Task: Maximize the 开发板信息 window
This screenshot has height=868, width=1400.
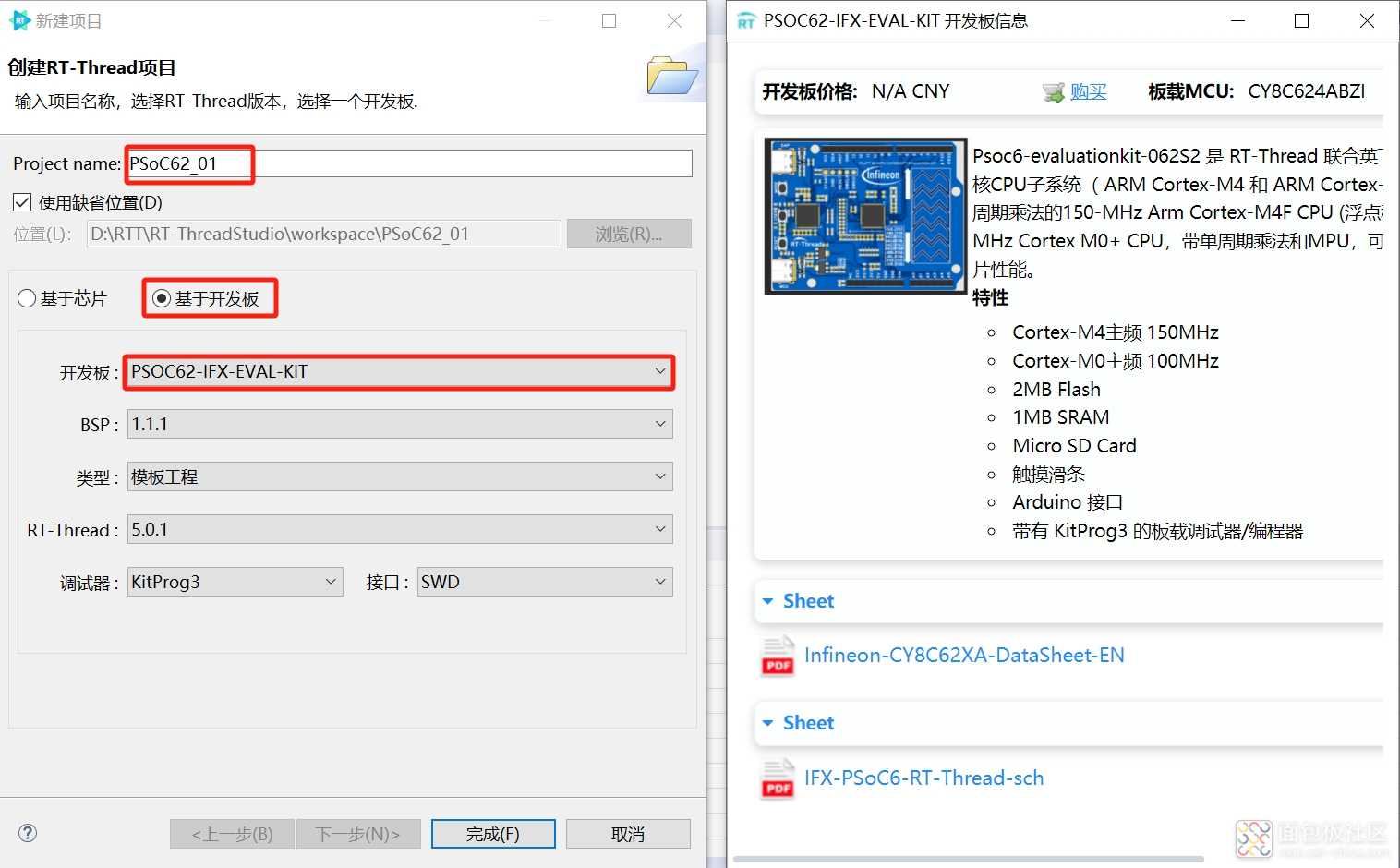Action: (x=1301, y=20)
